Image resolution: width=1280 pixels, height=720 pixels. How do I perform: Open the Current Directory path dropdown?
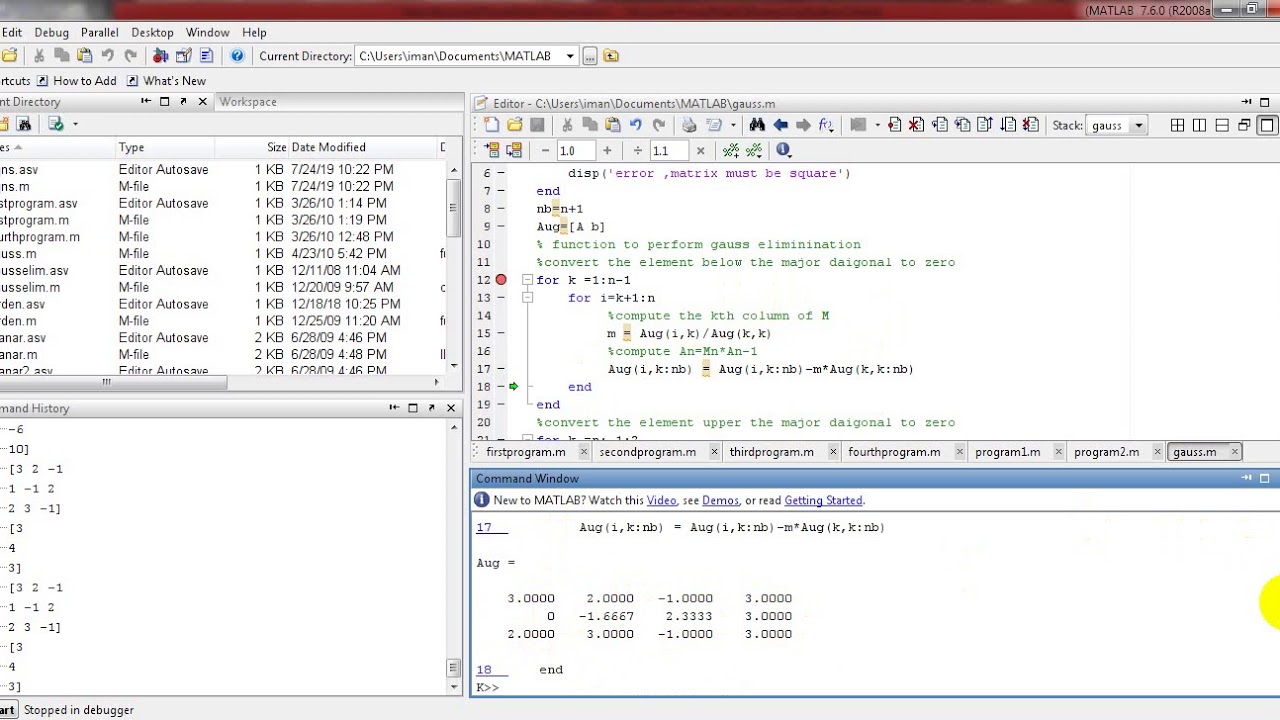pyautogui.click(x=570, y=56)
